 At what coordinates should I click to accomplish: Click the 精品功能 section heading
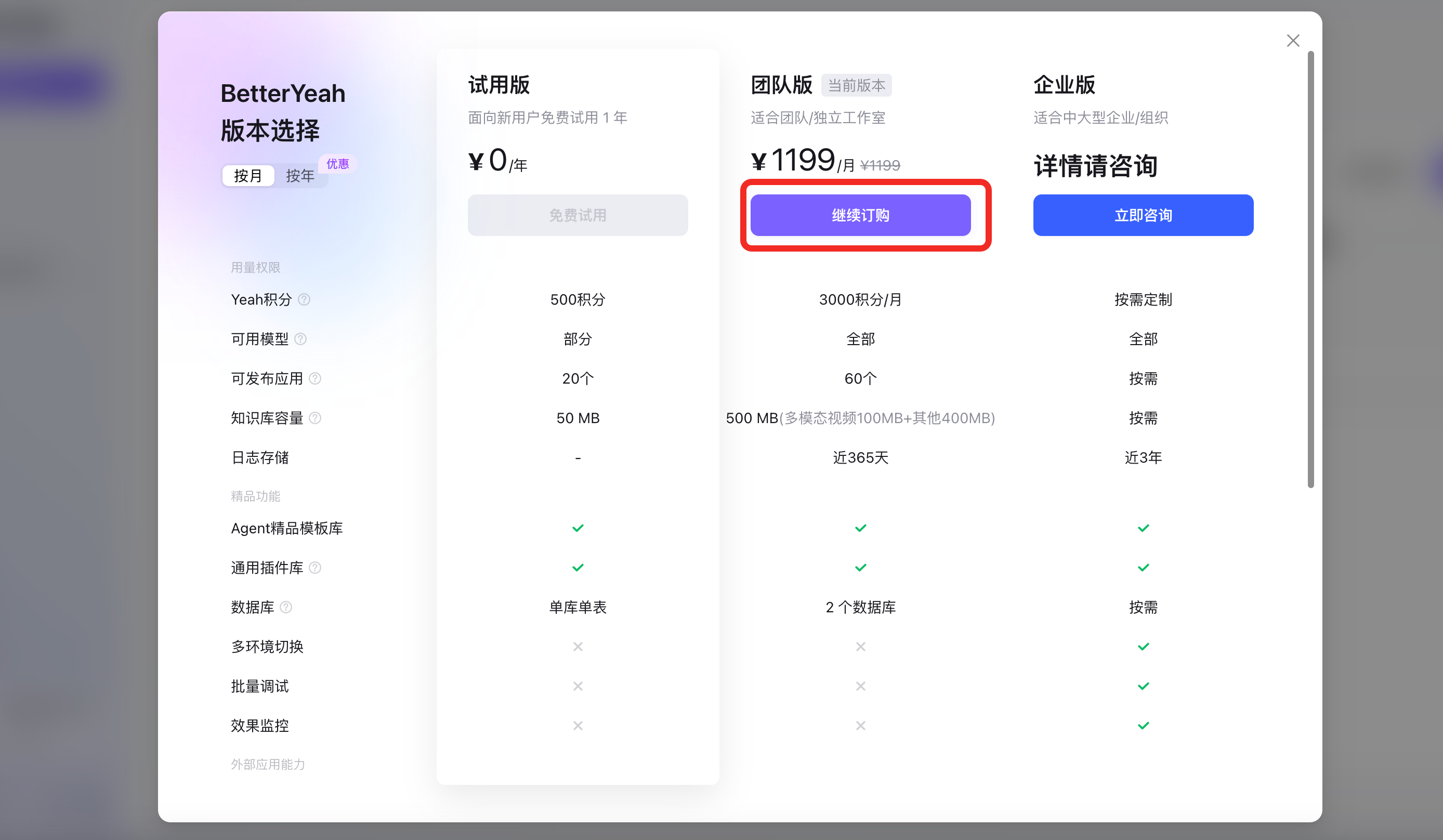point(255,496)
